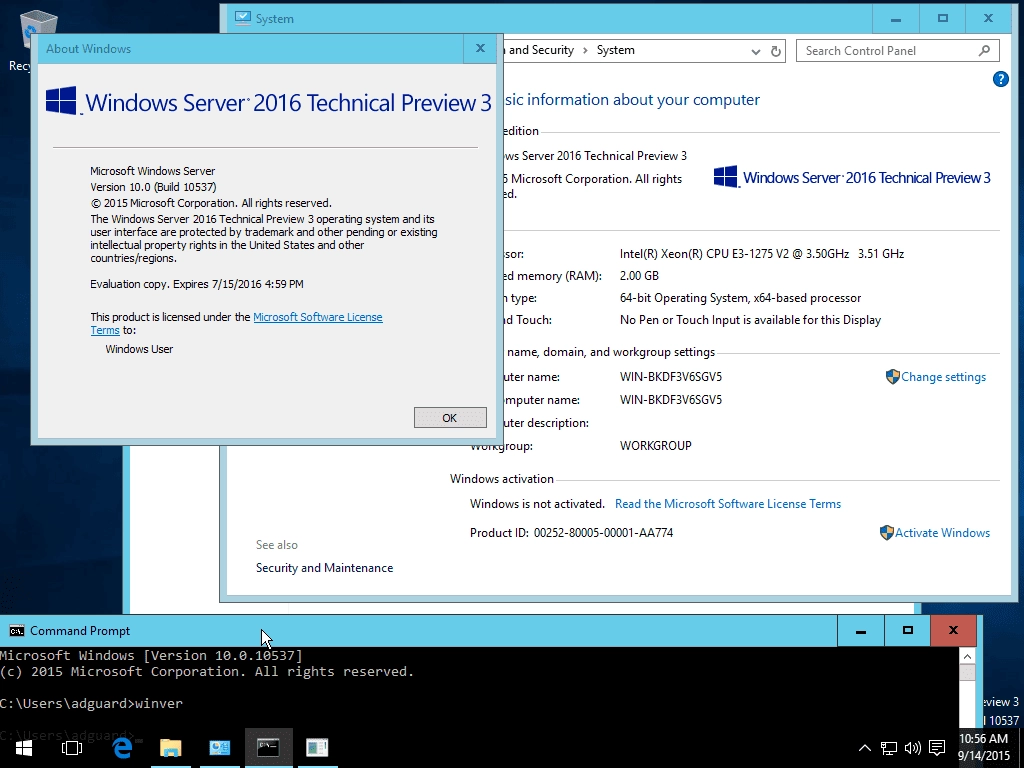
Task: Maximize the System window
Action: point(942,19)
